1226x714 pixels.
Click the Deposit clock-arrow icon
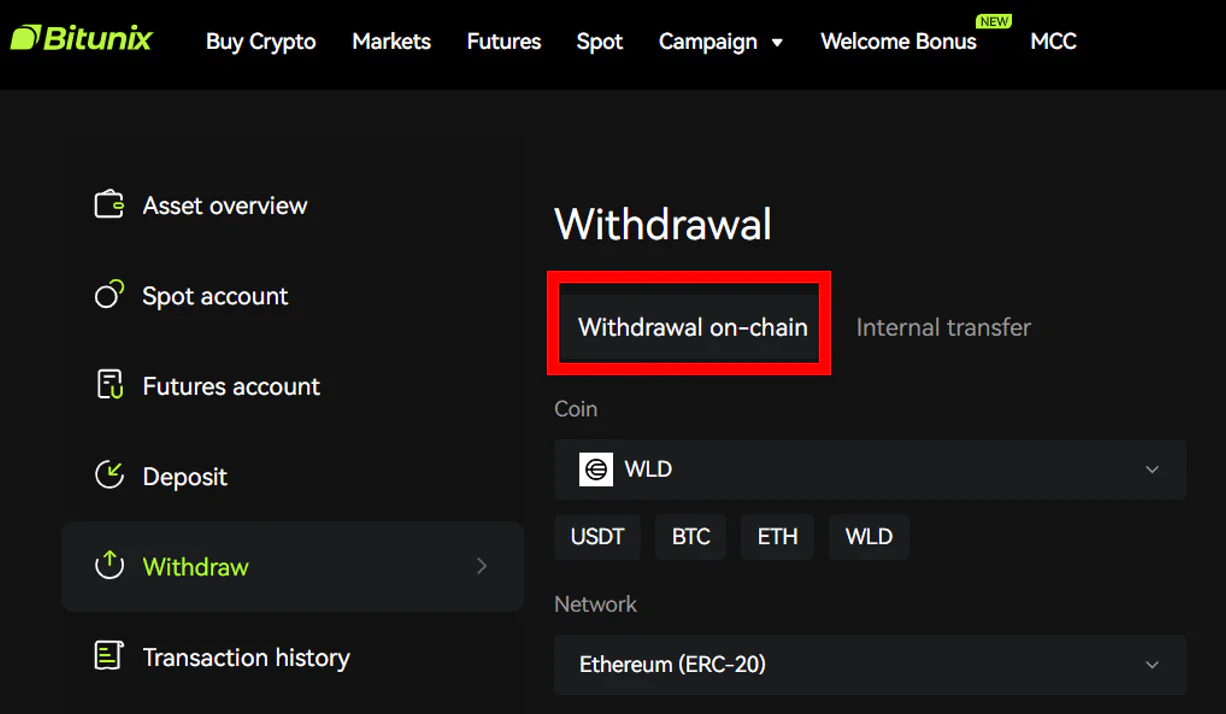(109, 475)
